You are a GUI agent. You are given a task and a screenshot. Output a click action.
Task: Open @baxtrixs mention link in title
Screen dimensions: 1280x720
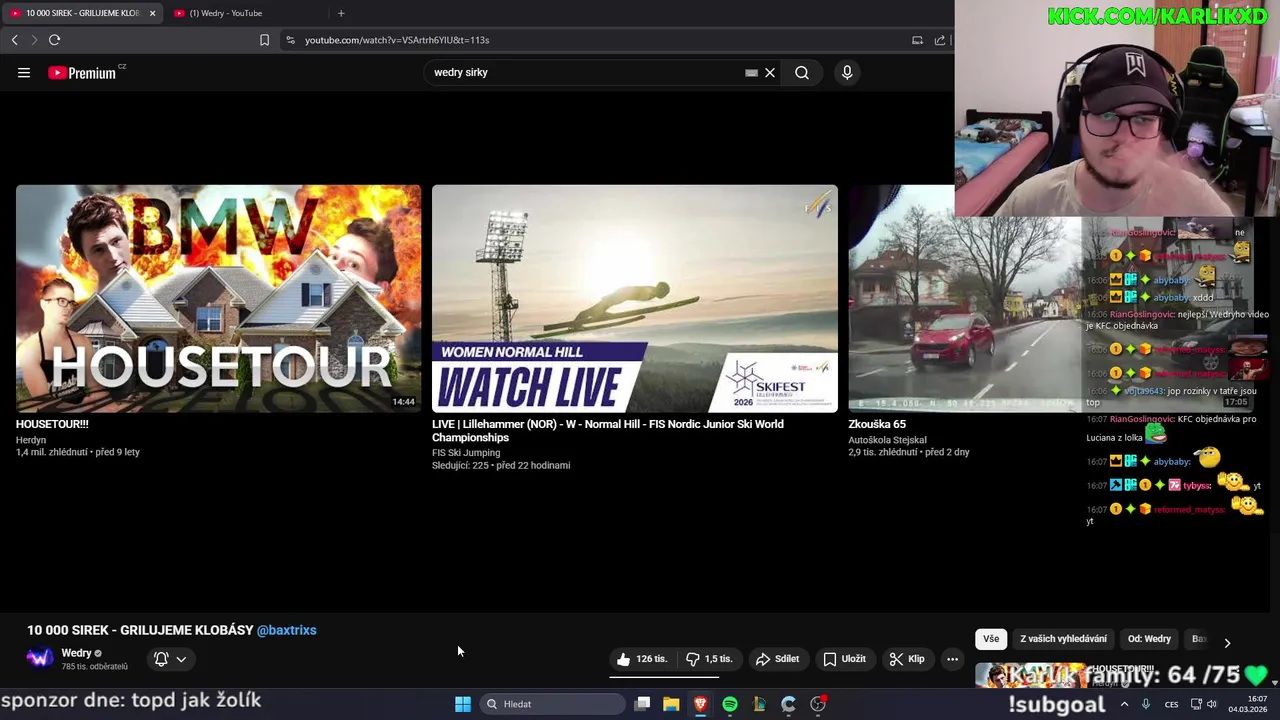[x=287, y=630]
